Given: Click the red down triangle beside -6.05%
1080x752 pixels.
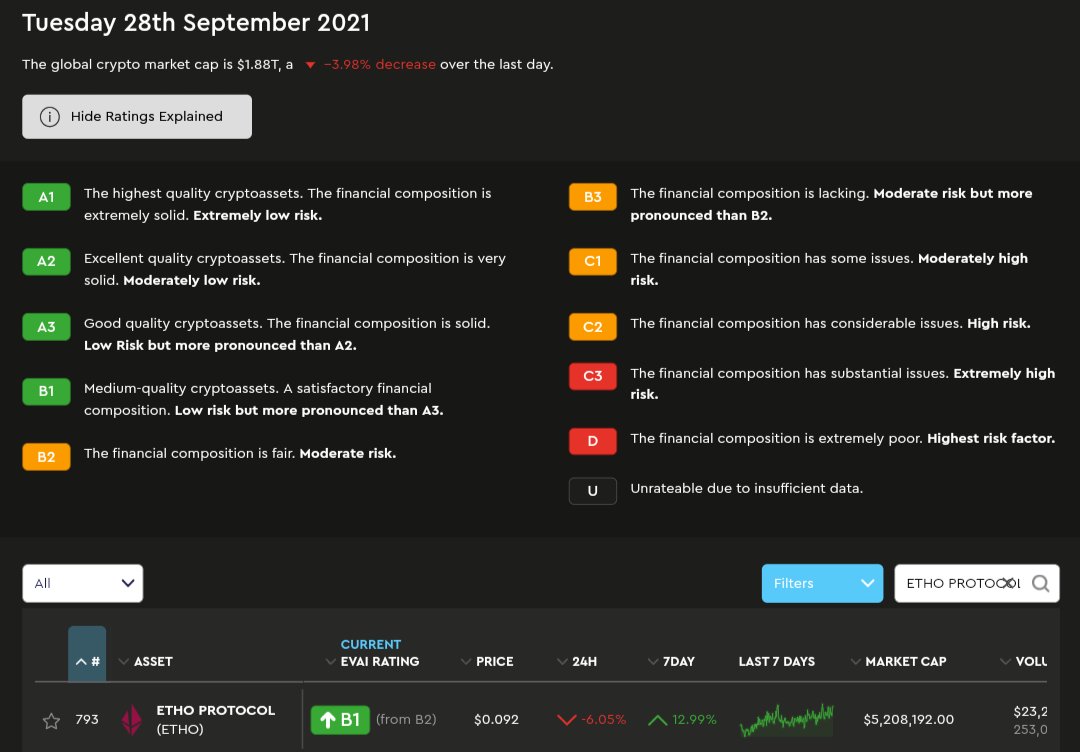Looking at the screenshot, I should pos(565,718).
